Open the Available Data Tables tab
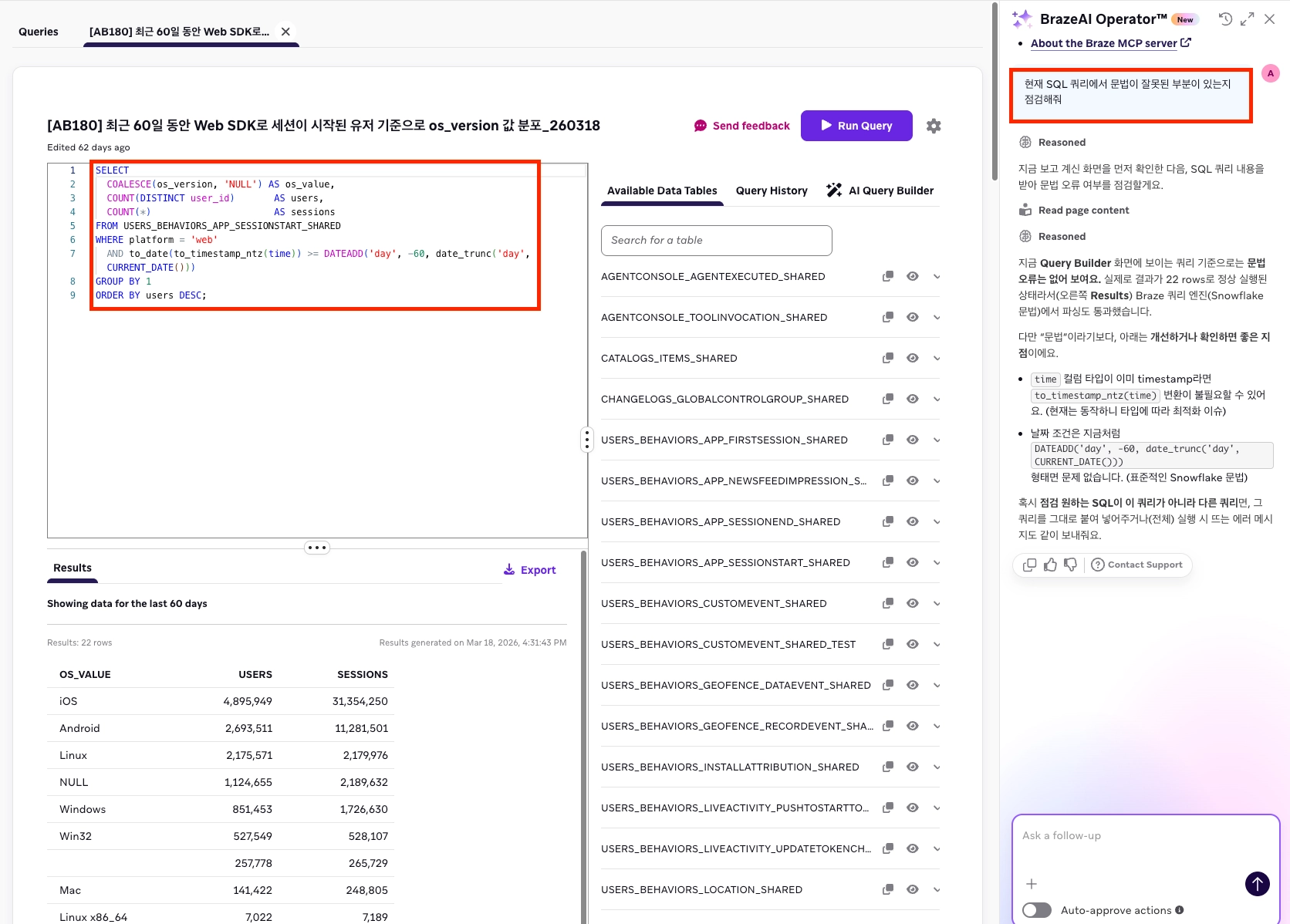The image size is (1290, 924). 662,191
